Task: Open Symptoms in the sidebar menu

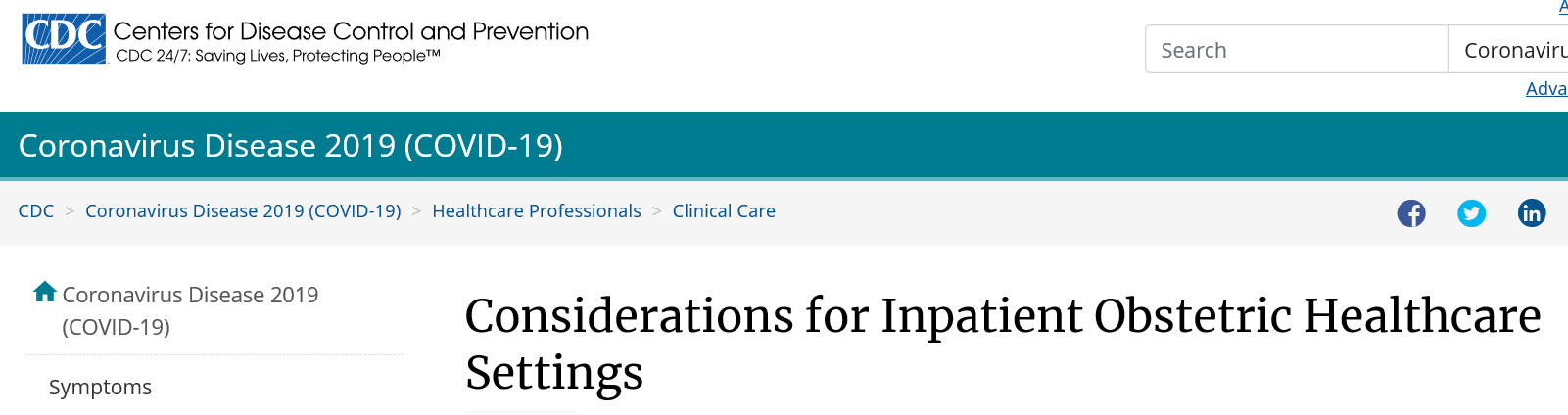Action: click(100, 387)
